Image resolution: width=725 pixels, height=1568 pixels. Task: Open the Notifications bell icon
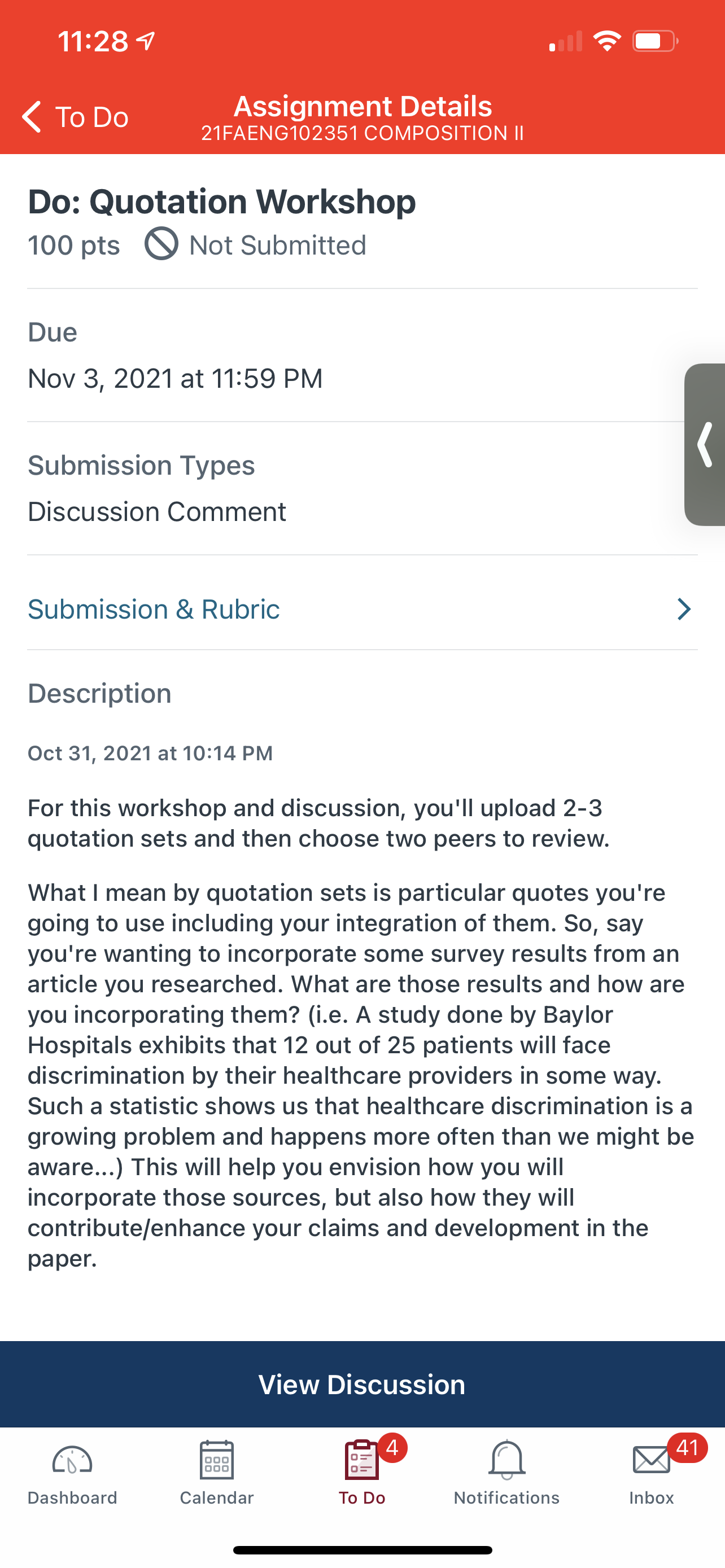pyautogui.click(x=506, y=1460)
